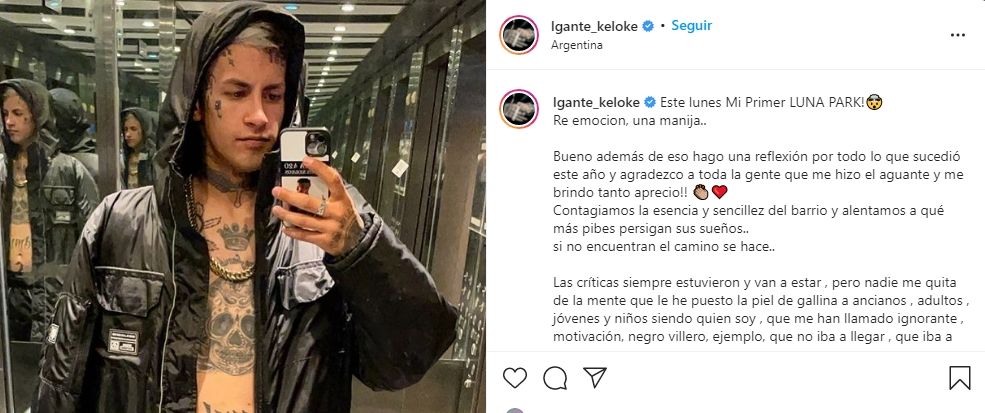
Task: Save the post with the bookmark icon
Action: 959,377
